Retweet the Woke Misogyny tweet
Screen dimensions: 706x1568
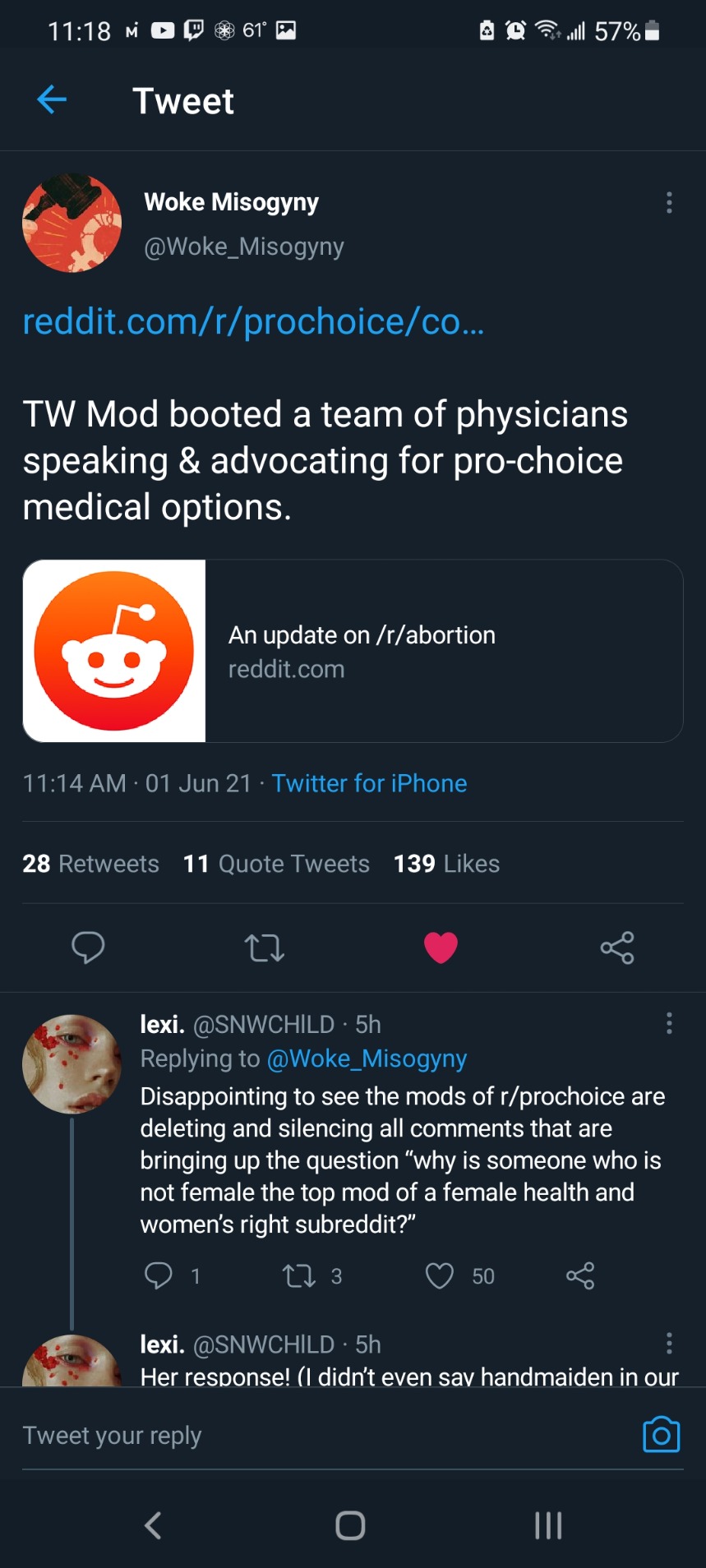pos(265,948)
